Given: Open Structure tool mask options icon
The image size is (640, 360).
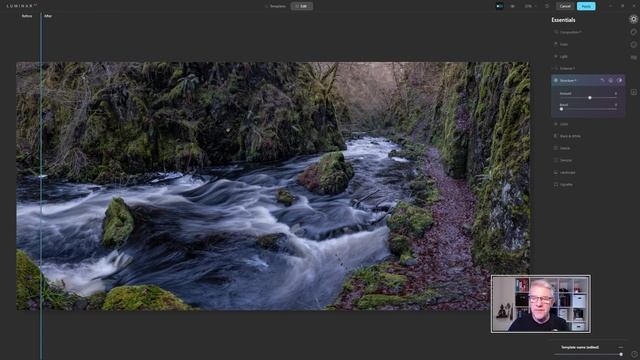Looking at the screenshot, I should [611, 80].
